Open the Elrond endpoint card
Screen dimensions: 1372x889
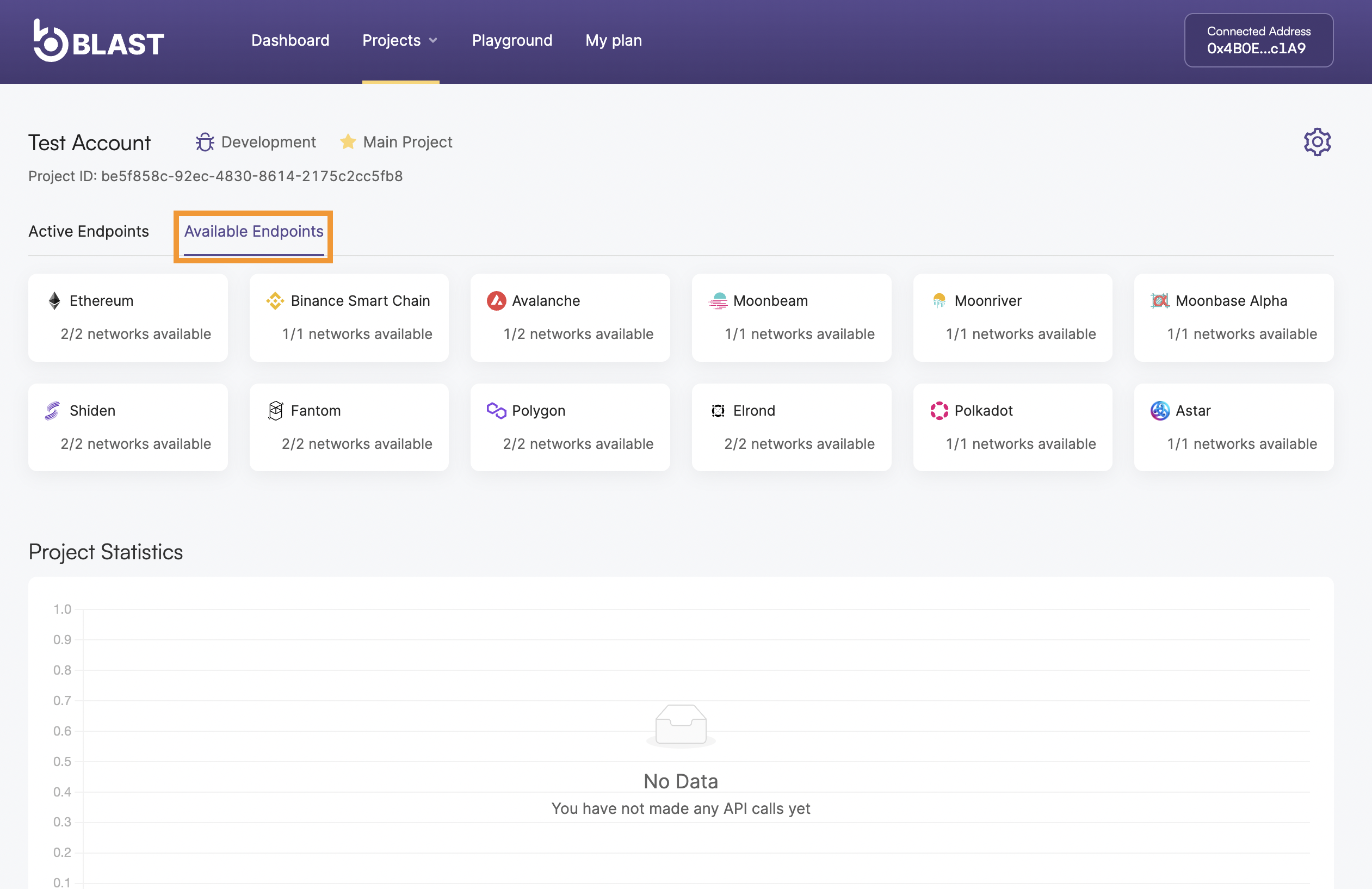point(791,427)
